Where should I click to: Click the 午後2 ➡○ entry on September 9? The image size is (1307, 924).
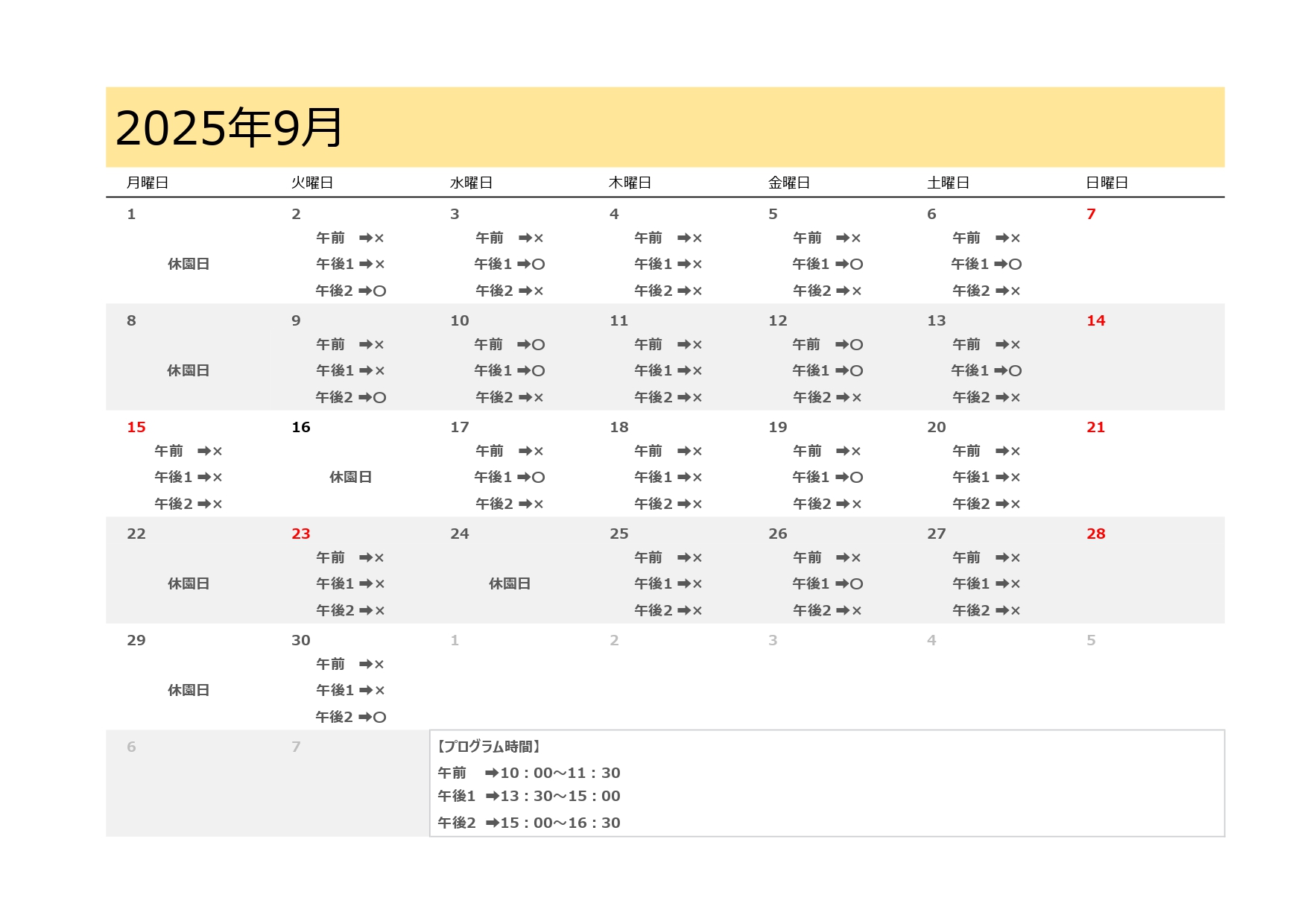click(x=351, y=397)
